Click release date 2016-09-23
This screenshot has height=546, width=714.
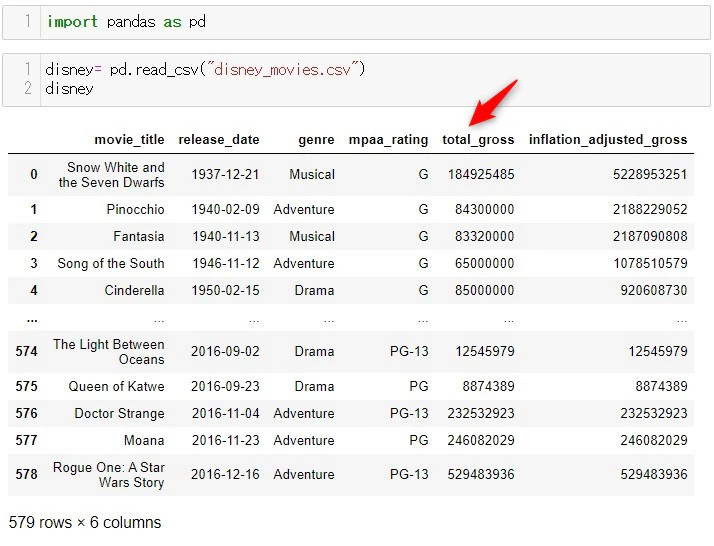225,386
